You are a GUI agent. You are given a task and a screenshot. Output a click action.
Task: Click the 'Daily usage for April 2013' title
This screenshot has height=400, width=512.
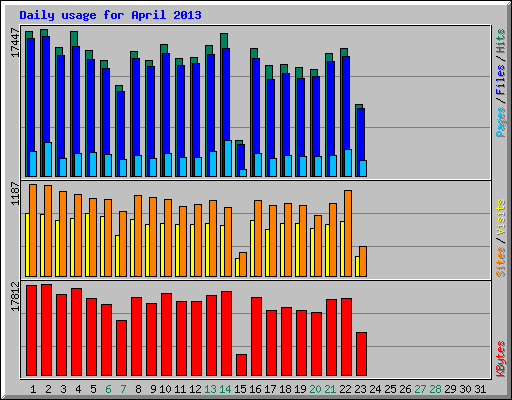(110, 15)
